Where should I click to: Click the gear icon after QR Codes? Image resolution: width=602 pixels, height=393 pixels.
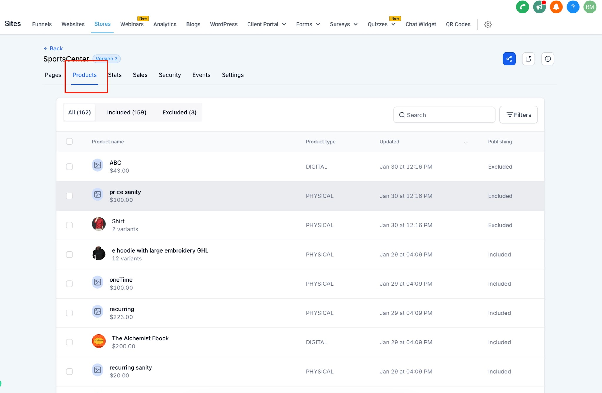point(488,24)
